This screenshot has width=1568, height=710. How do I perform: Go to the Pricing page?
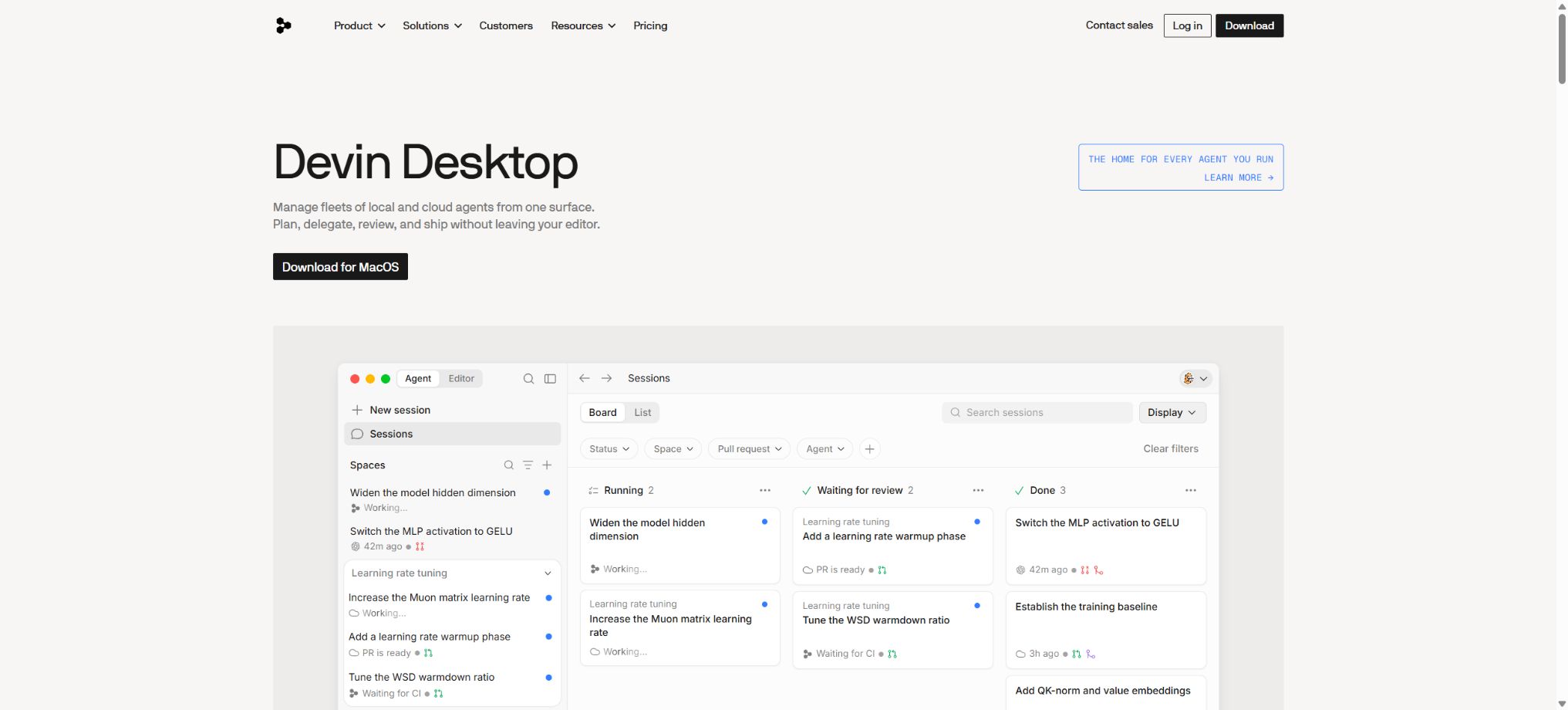point(650,25)
